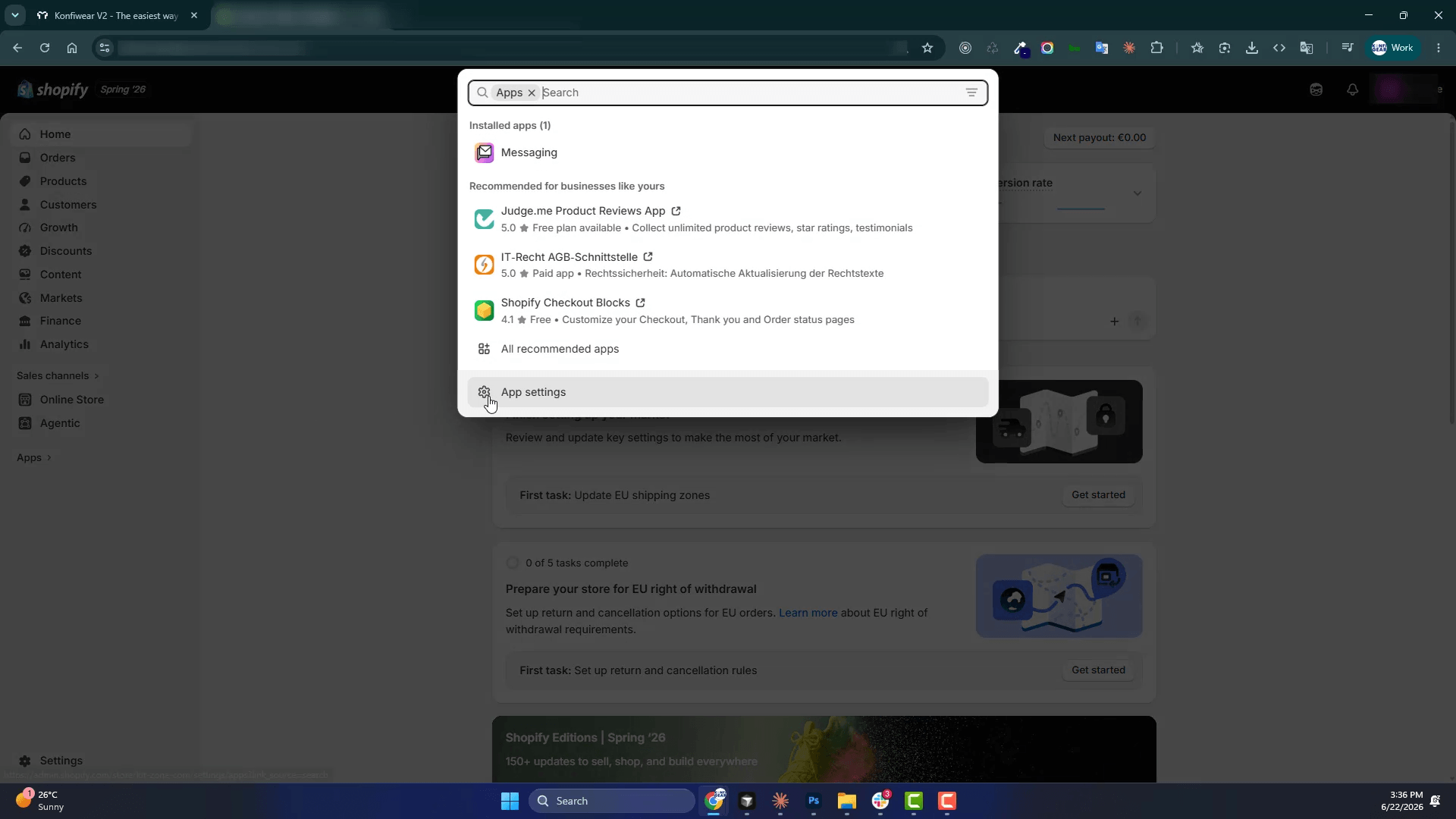This screenshot has height=819, width=1456.
Task: Close the Konfiwear V2 tab
Action: coord(194,15)
